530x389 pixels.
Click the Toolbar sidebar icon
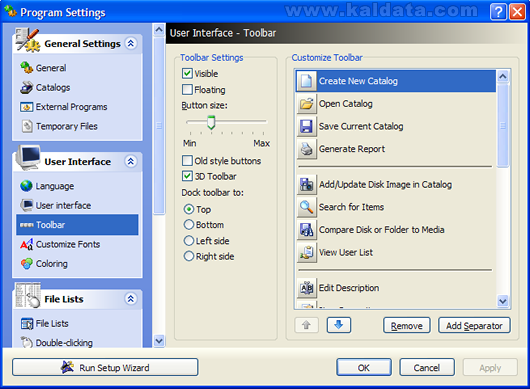(26, 225)
